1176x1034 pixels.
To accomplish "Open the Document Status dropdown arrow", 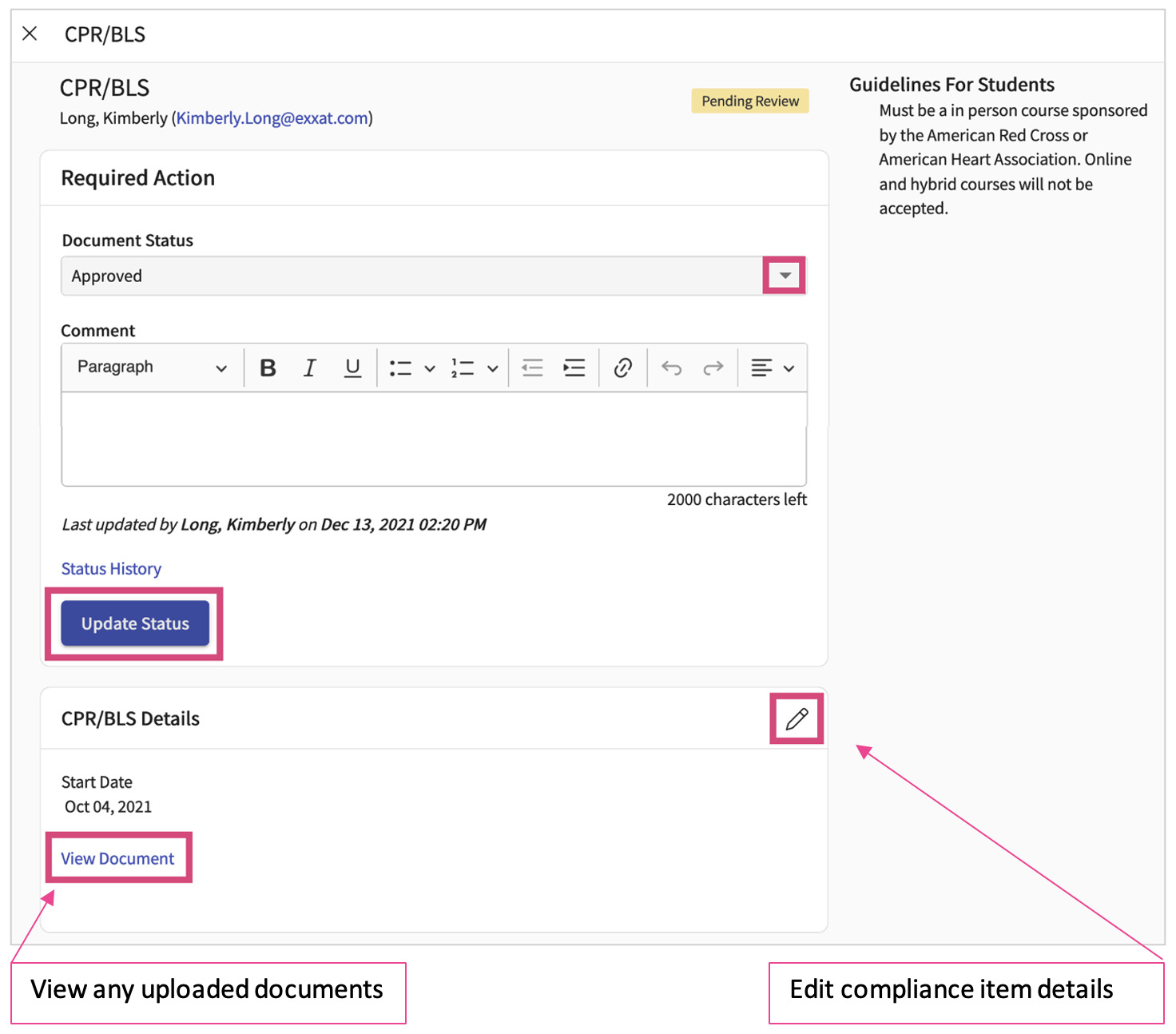I will coord(785,276).
